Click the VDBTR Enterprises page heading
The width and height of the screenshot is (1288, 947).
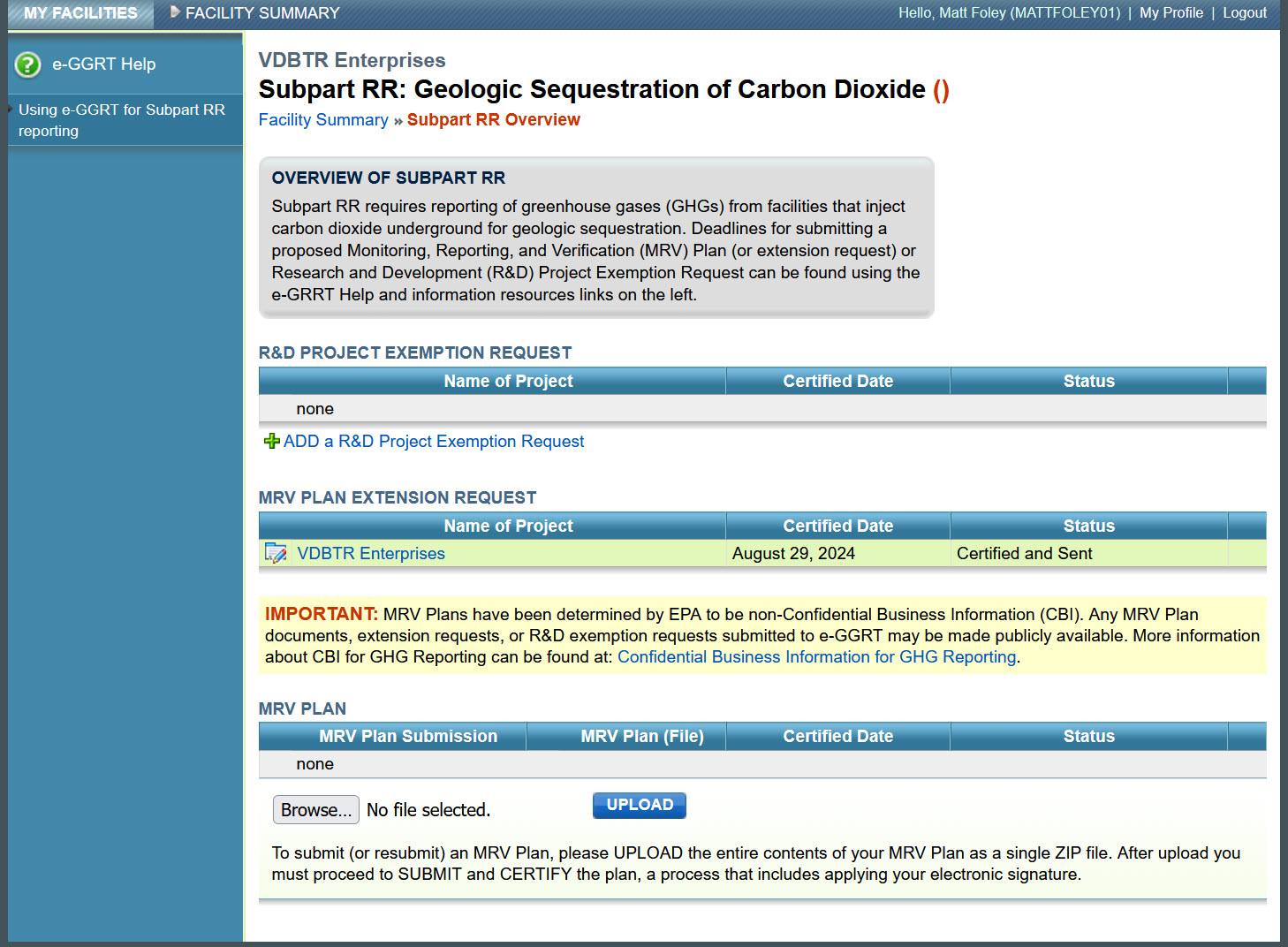click(352, 60)
